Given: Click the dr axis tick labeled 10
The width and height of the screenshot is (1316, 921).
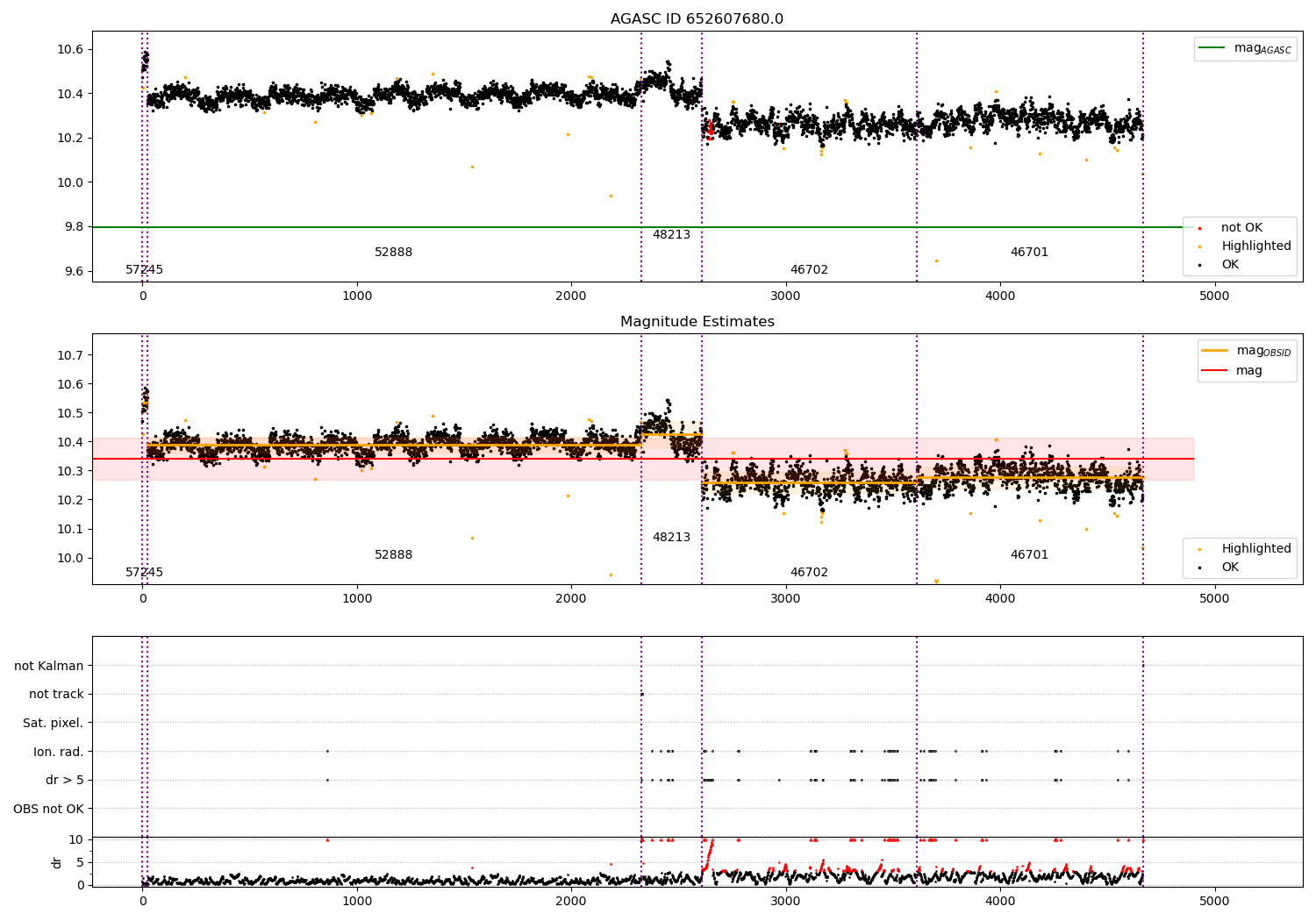Looking at the screenshot, I should (x=76, y=839).
